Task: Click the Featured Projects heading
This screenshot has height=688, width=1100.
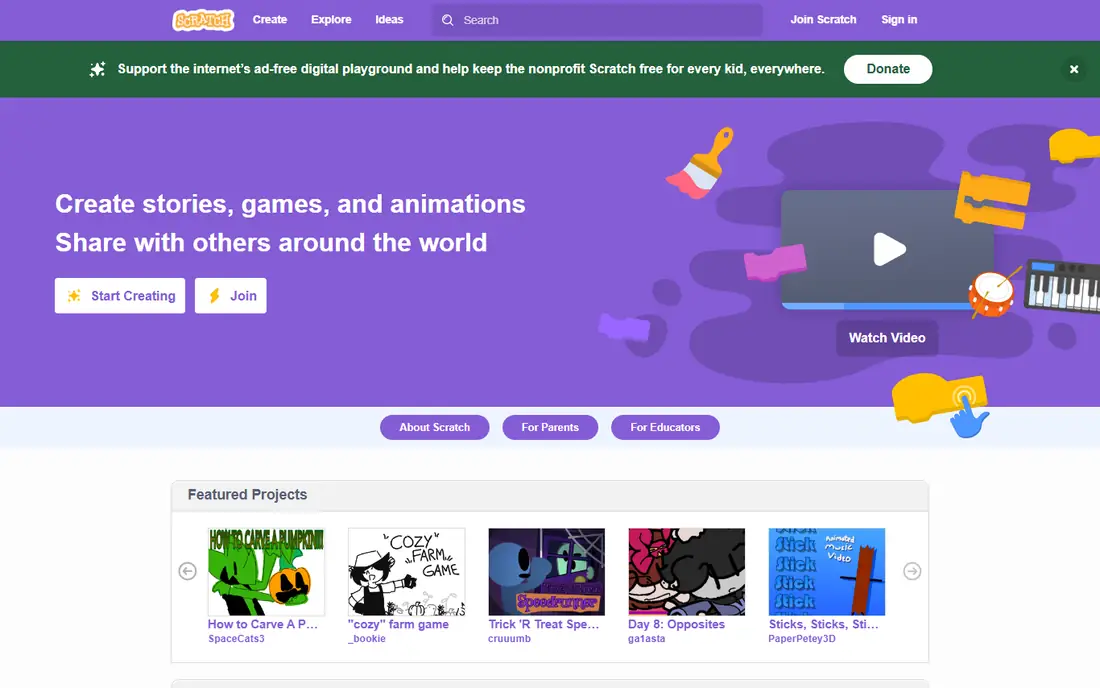Action: click(x=247, y=494)
